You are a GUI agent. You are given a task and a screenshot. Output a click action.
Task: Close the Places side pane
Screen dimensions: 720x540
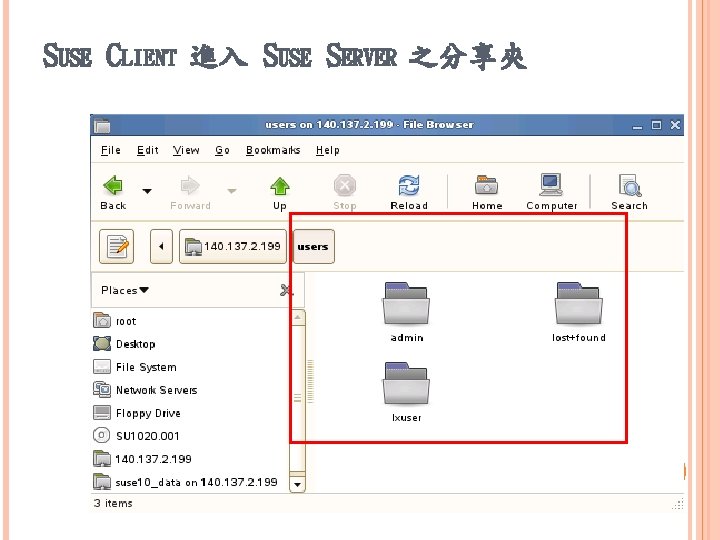pos(286,290)
